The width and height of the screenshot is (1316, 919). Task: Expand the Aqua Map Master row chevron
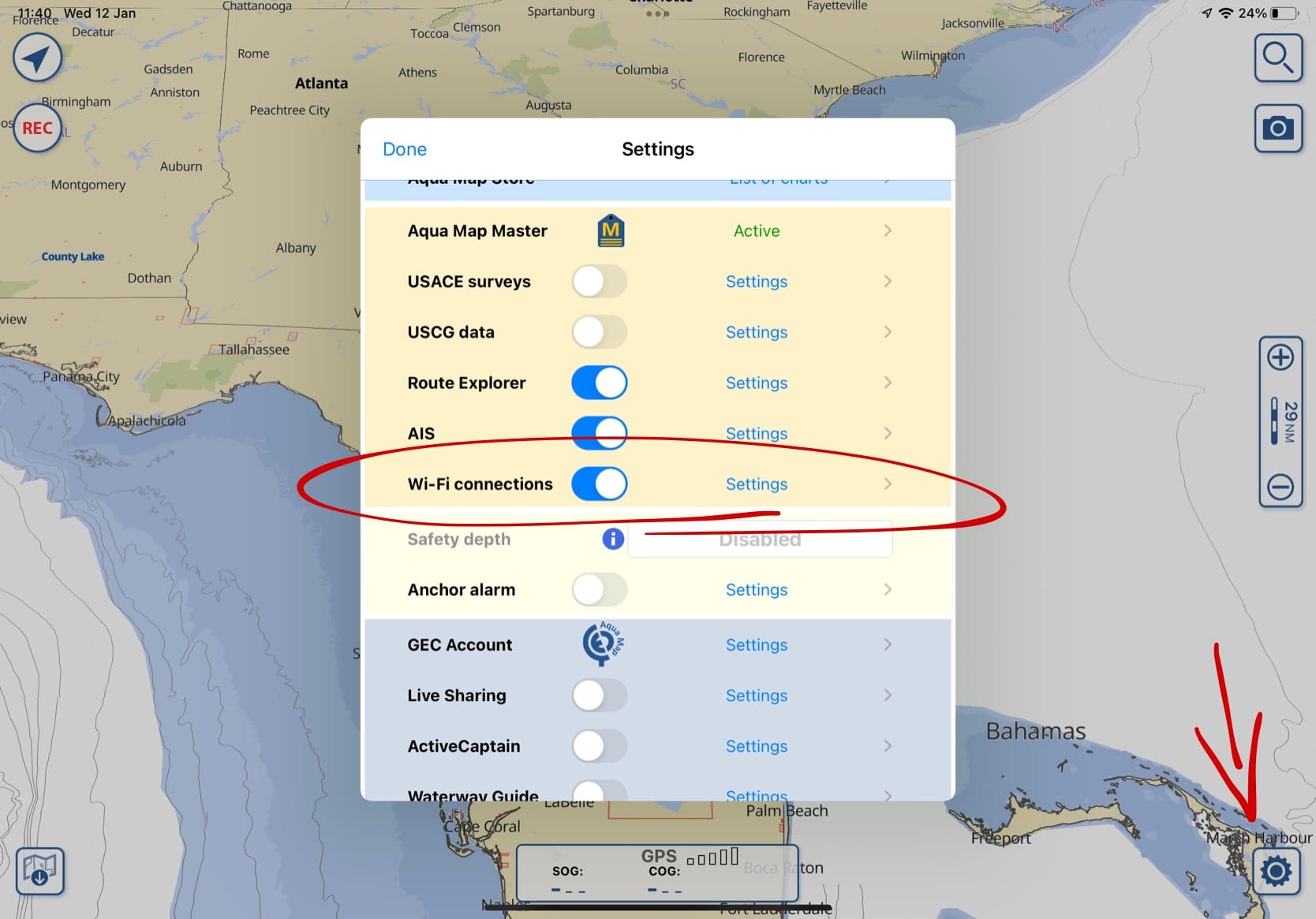pyautogui.click(x=888, y=230)
